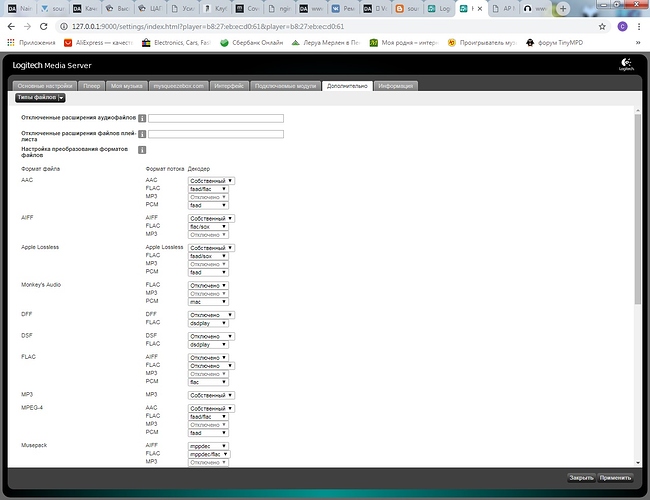Click info icon for disabled playlist extensions

coord(142,133)
